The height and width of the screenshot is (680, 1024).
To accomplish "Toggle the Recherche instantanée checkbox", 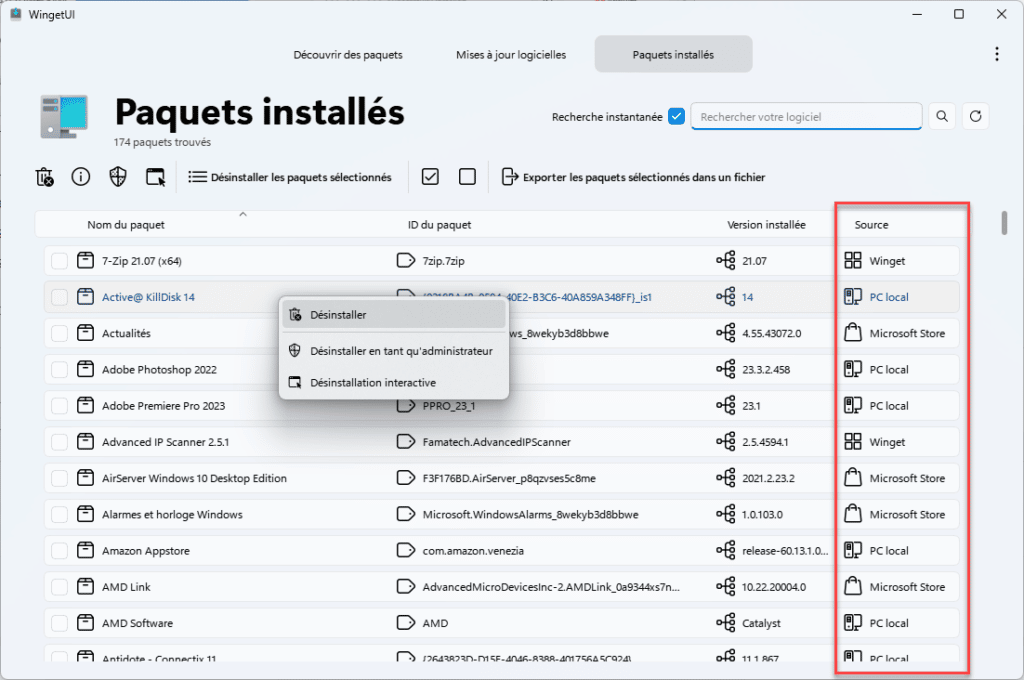I will (x=677, y=116).
